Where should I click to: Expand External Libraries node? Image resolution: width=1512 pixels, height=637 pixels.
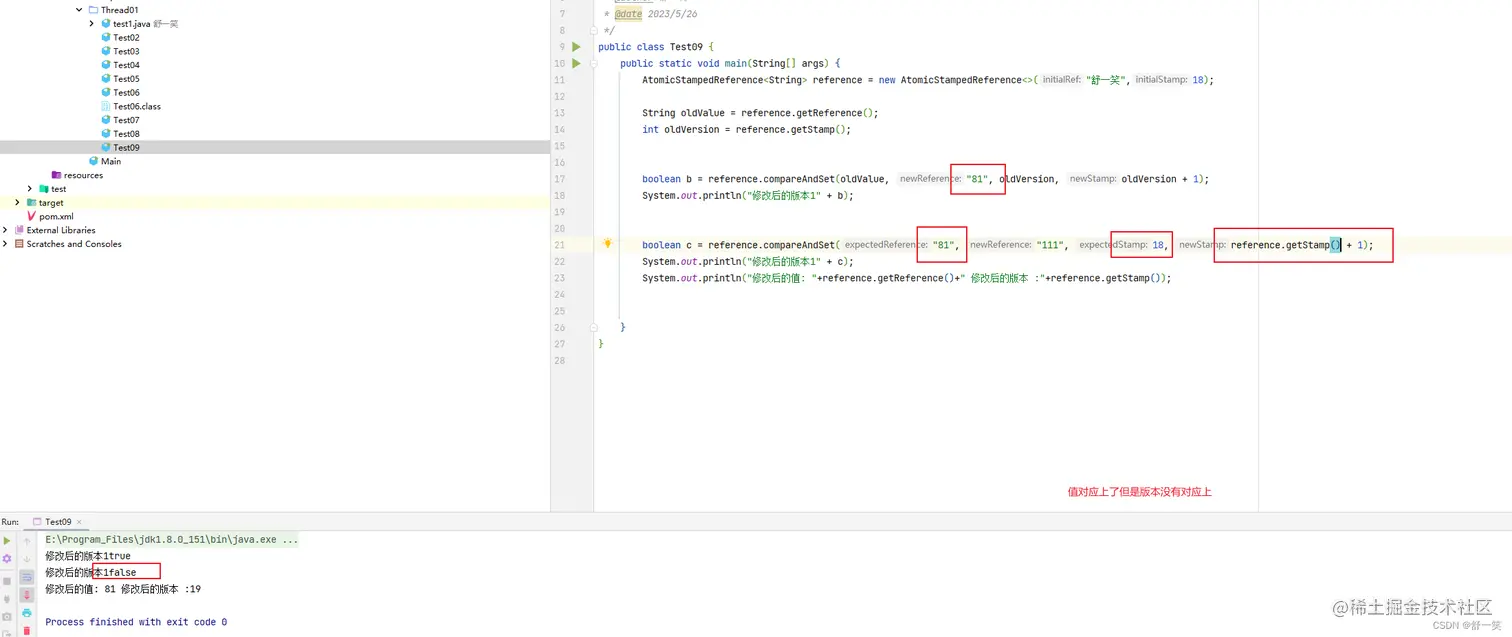click(x=5, y=230)
